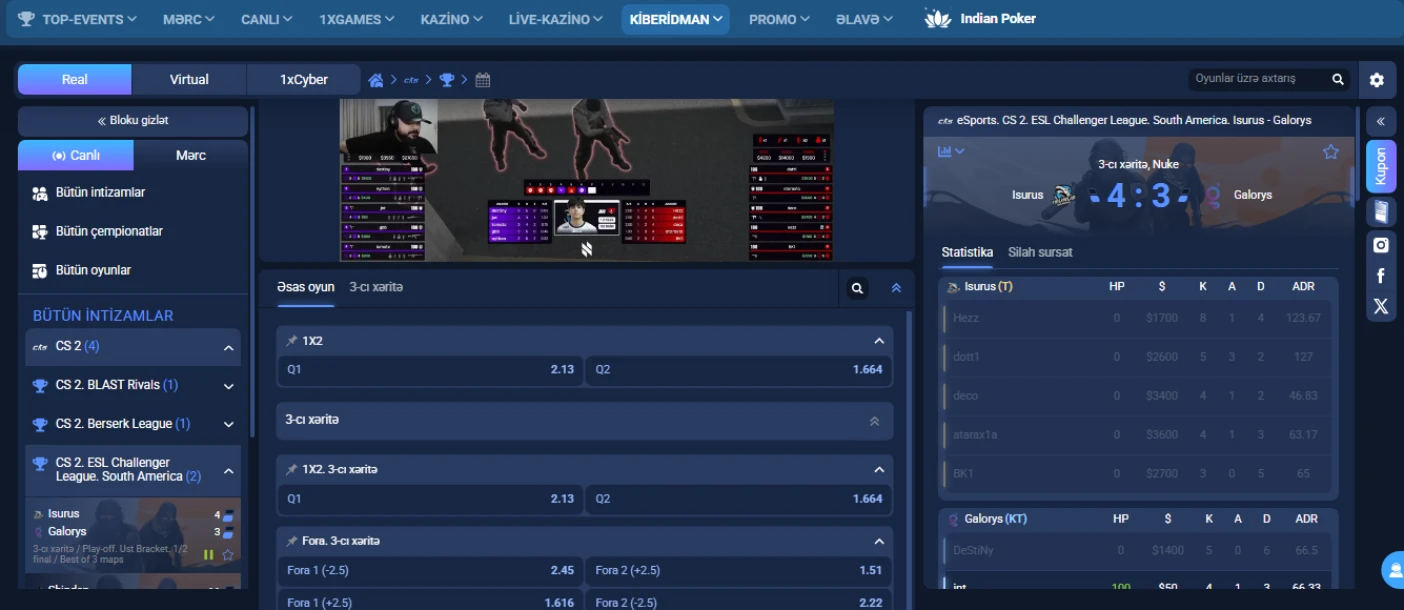Collapse the Fora. 3-cı xəritə market

tap(879, 541)
